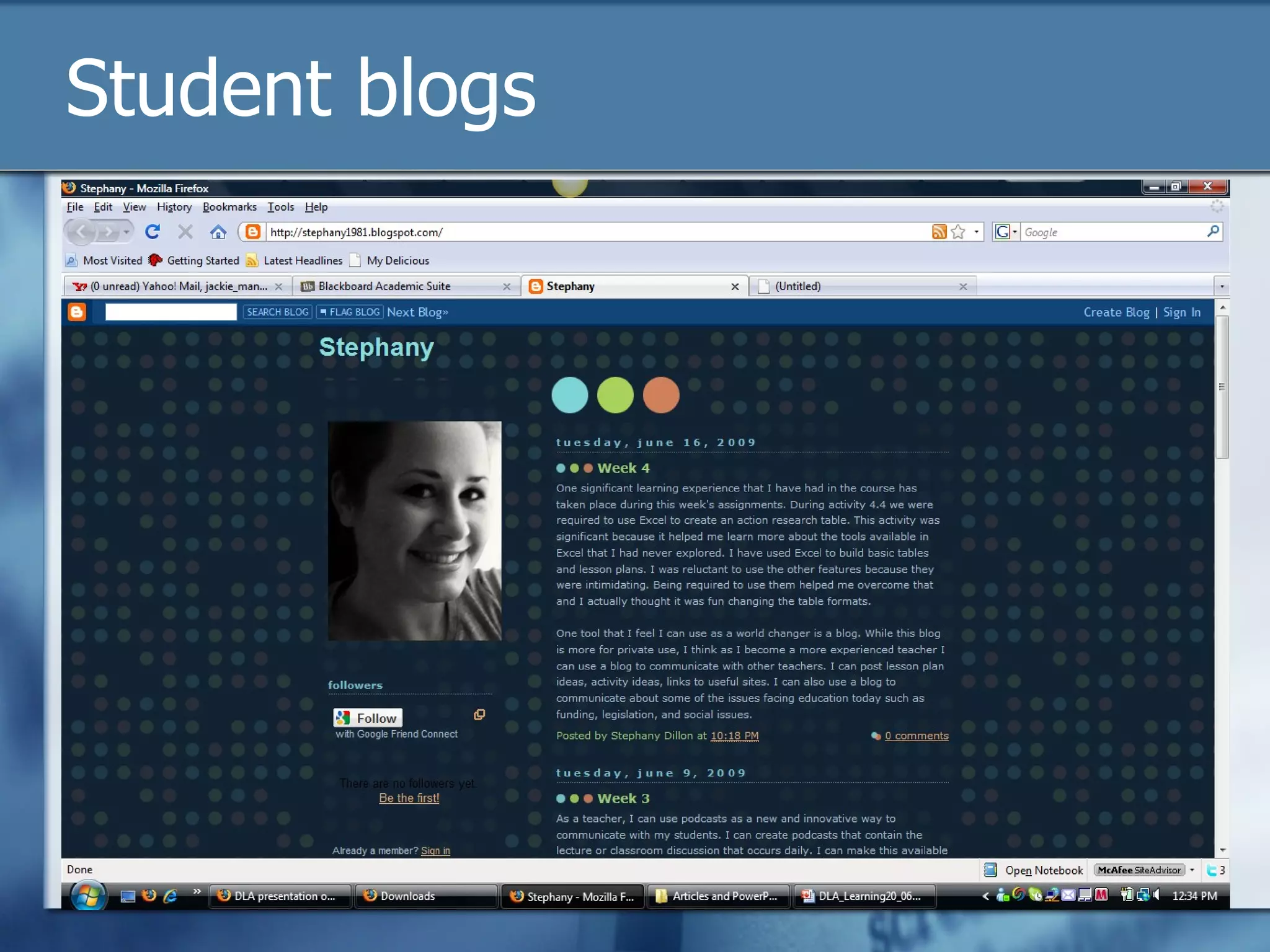Open the McAfee SiteAdvisor dropdown arrow

tap(1192, 870)
